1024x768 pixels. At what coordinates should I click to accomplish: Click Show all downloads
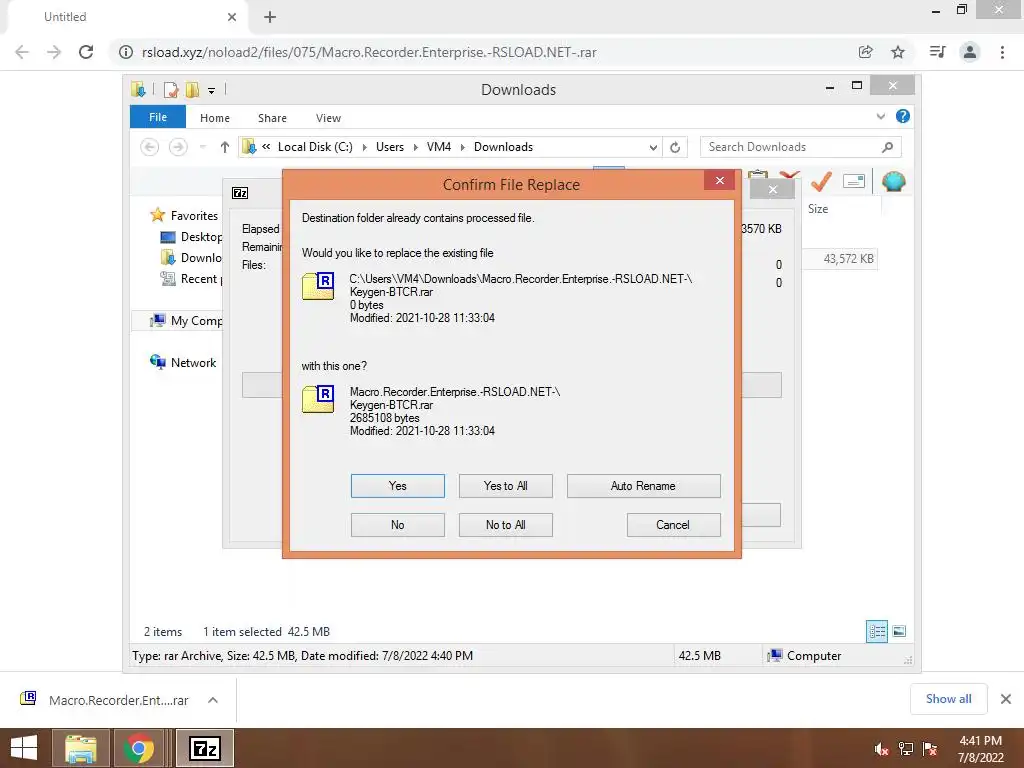pos(948,699)
